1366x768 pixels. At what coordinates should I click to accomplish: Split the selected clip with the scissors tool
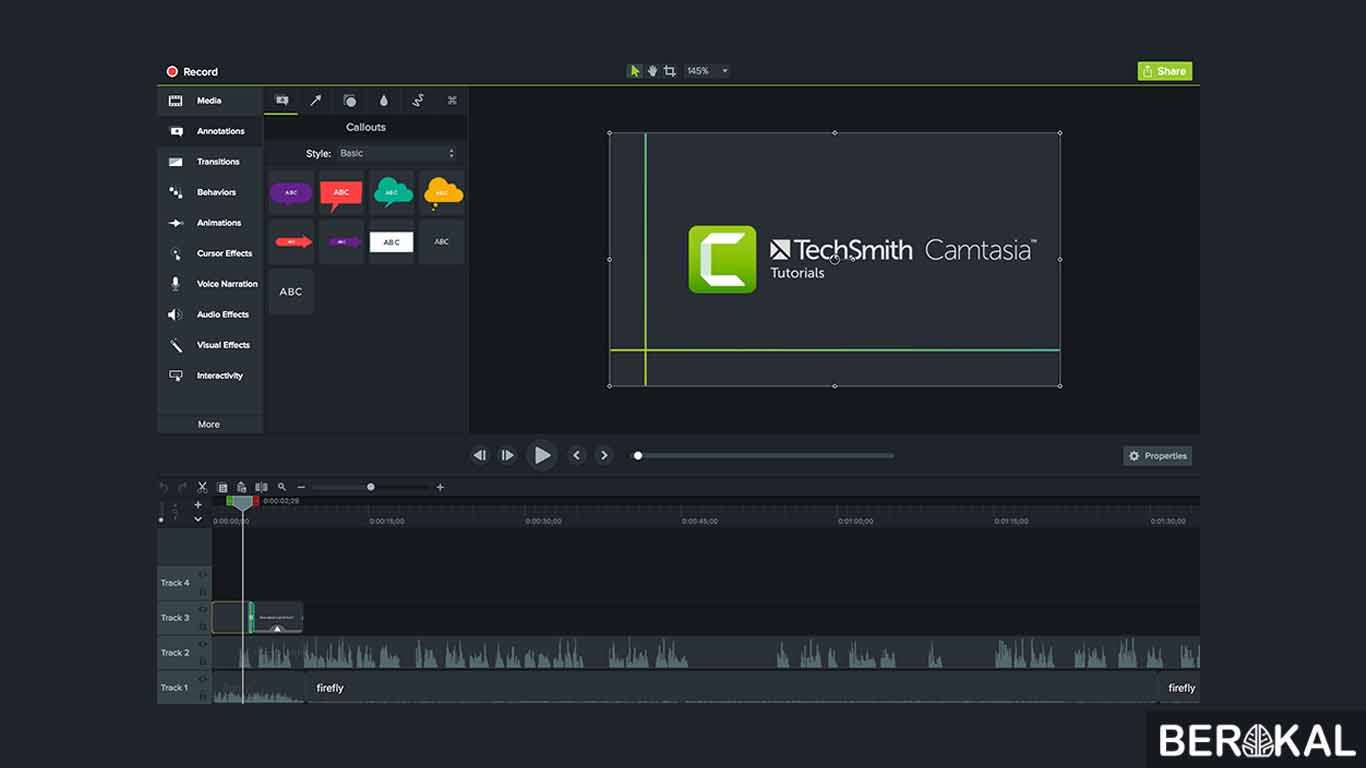(x=202, y=486)
